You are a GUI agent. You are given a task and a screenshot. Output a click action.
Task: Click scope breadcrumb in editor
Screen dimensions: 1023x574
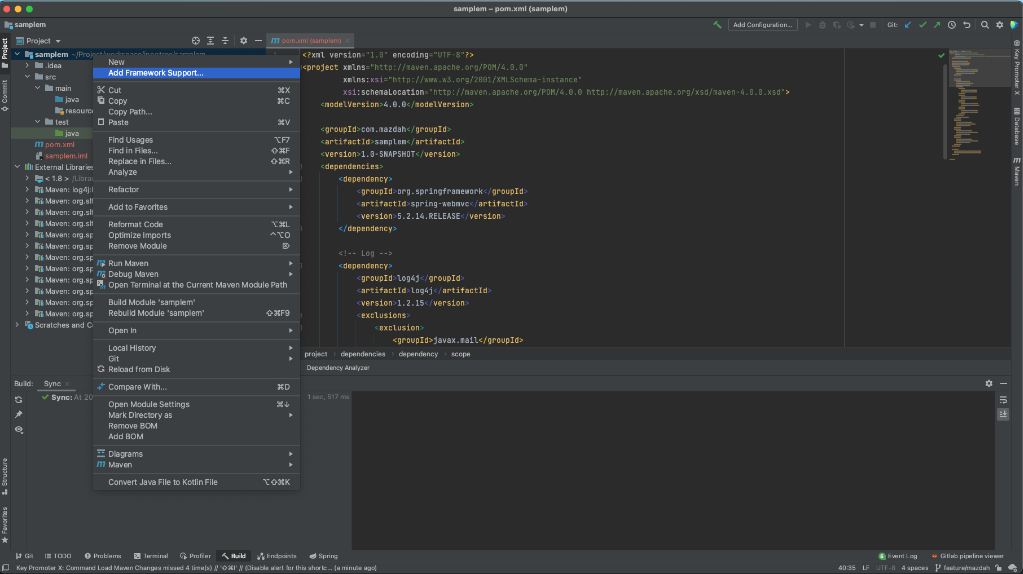click(461, 354)
